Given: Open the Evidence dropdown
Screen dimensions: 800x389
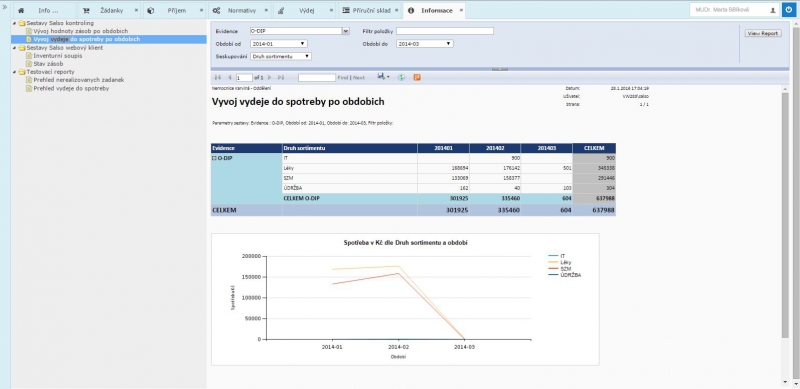Looking at the screenshot, I should click(x=346, y=31).
